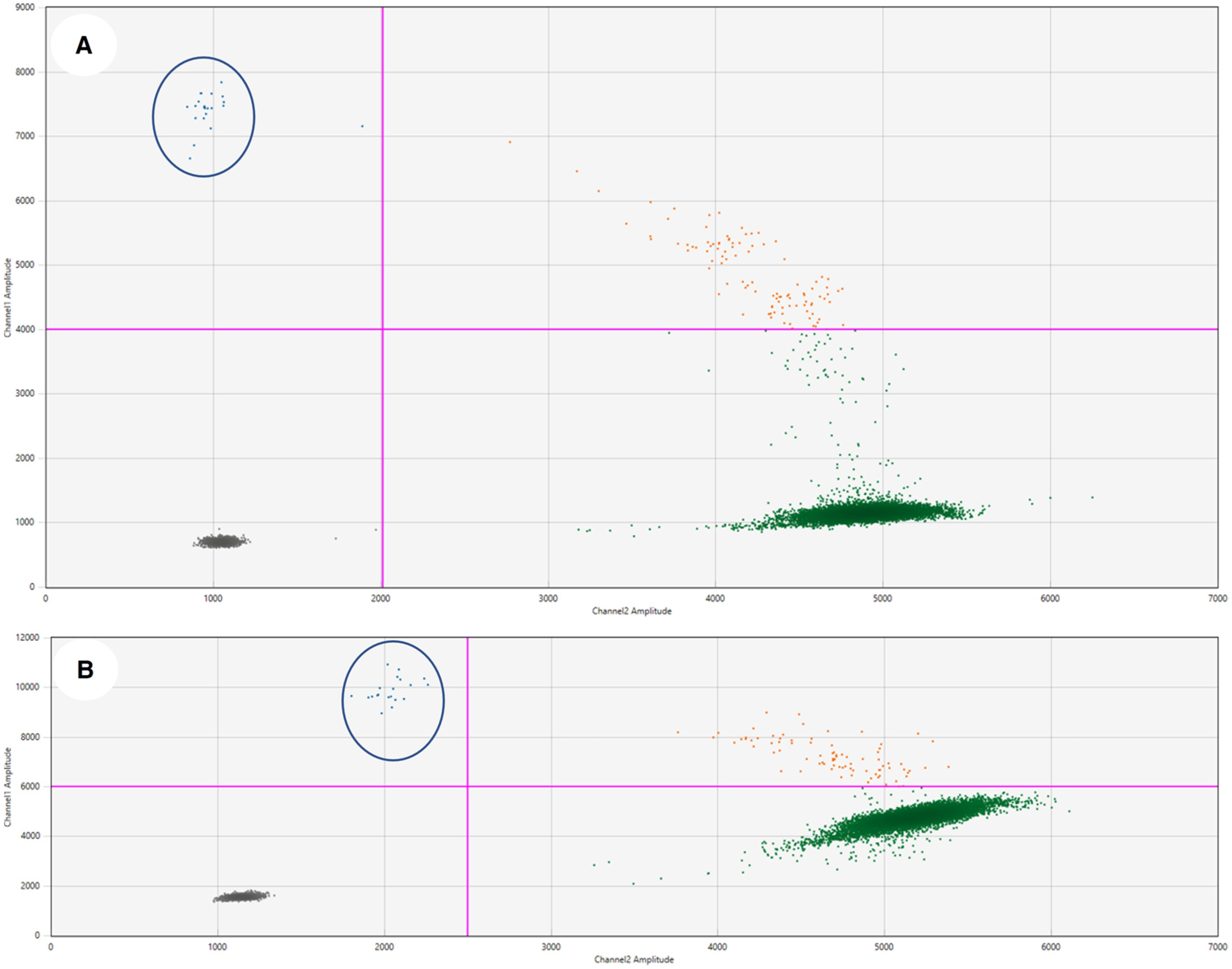Click the 12000 tick label on plot B
The height and width of the screenshot is (969, 1232).
[x=27, y=638]
